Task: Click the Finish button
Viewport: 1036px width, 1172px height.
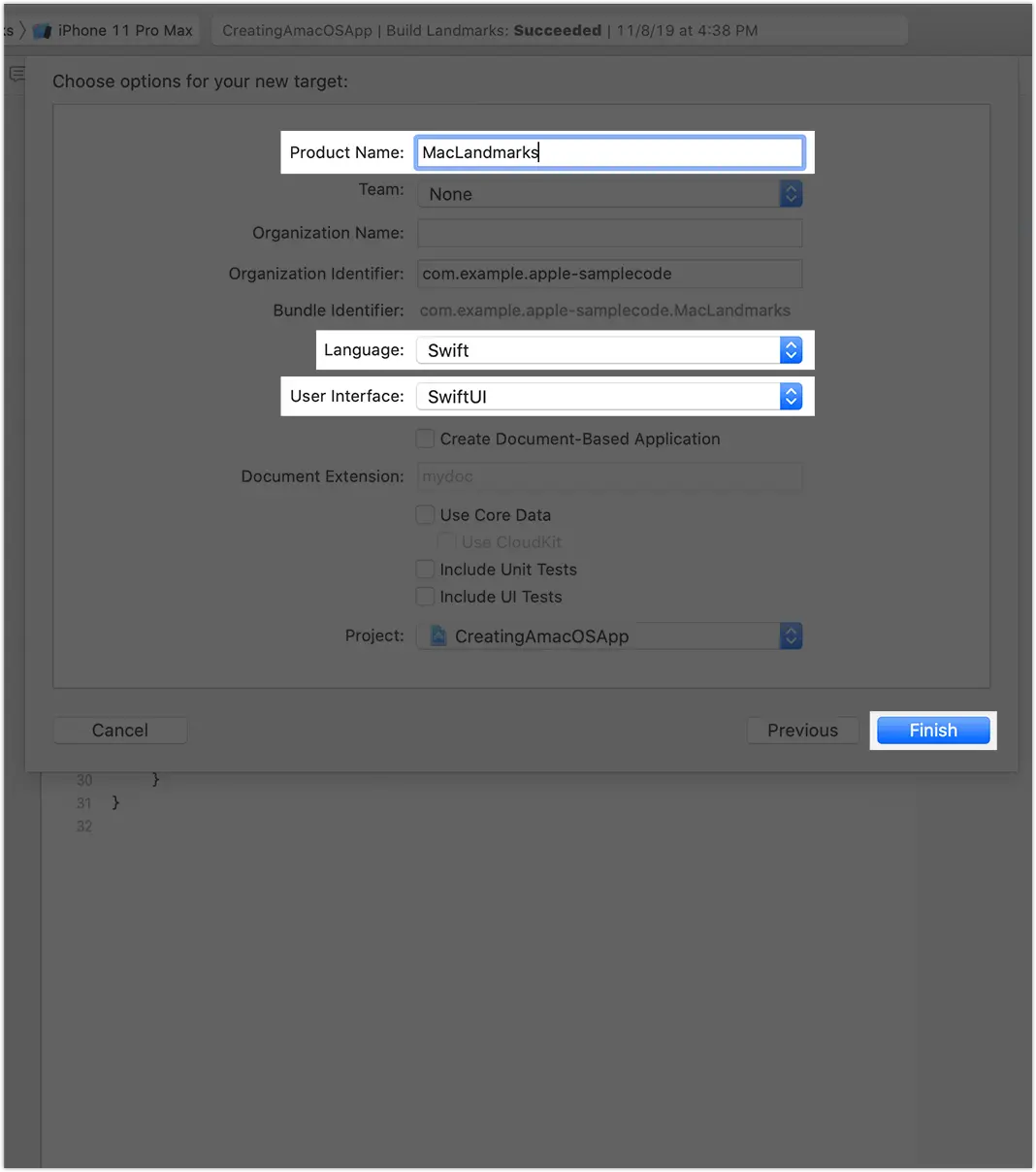Action: pyautogui.click(x=933, y=731)
